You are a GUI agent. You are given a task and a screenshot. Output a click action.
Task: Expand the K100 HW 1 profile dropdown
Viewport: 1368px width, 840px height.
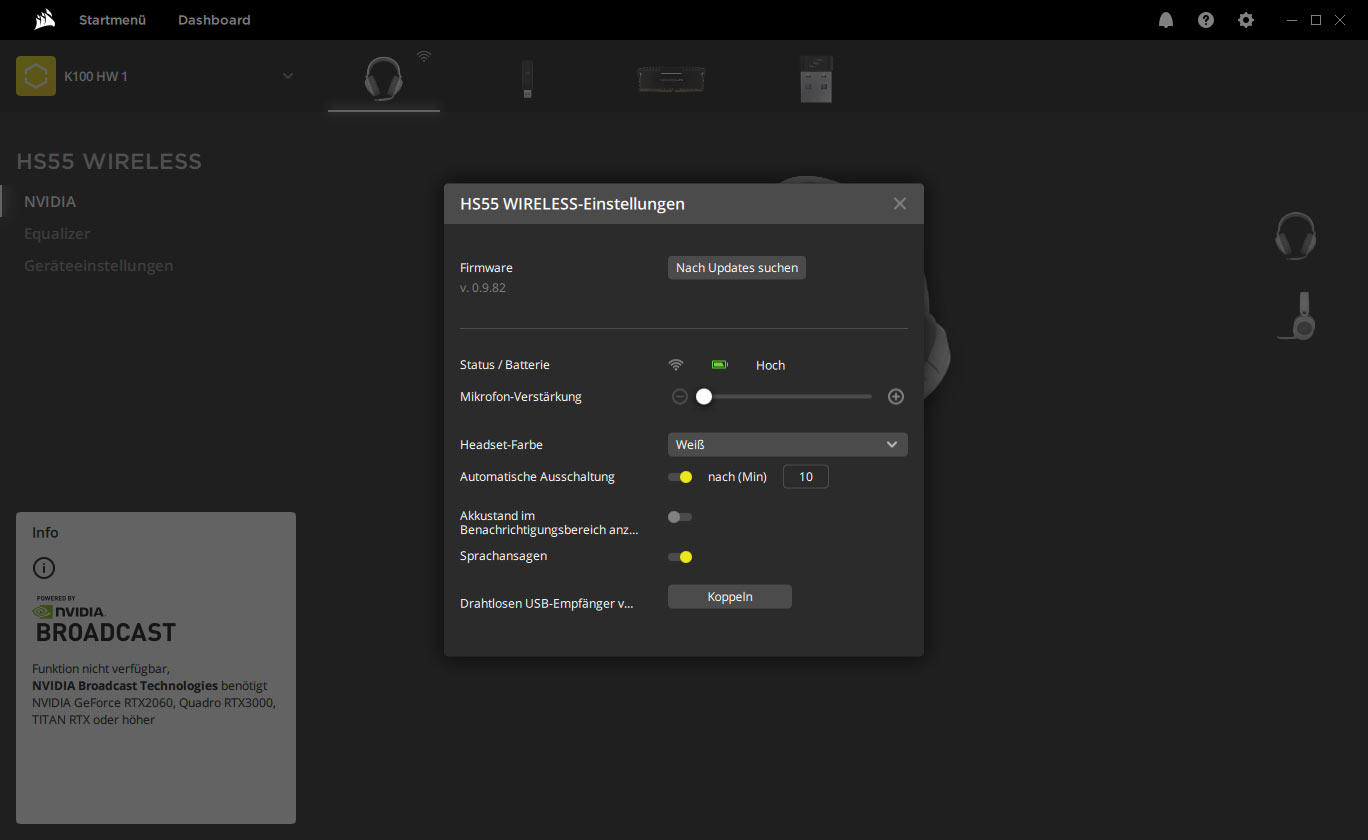[x=288, y=76]
